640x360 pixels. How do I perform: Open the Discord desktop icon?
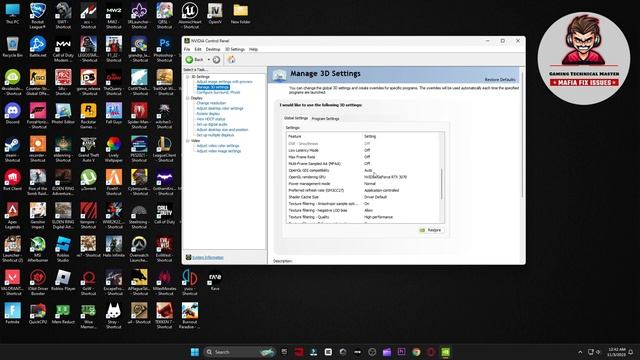point(13,114)
